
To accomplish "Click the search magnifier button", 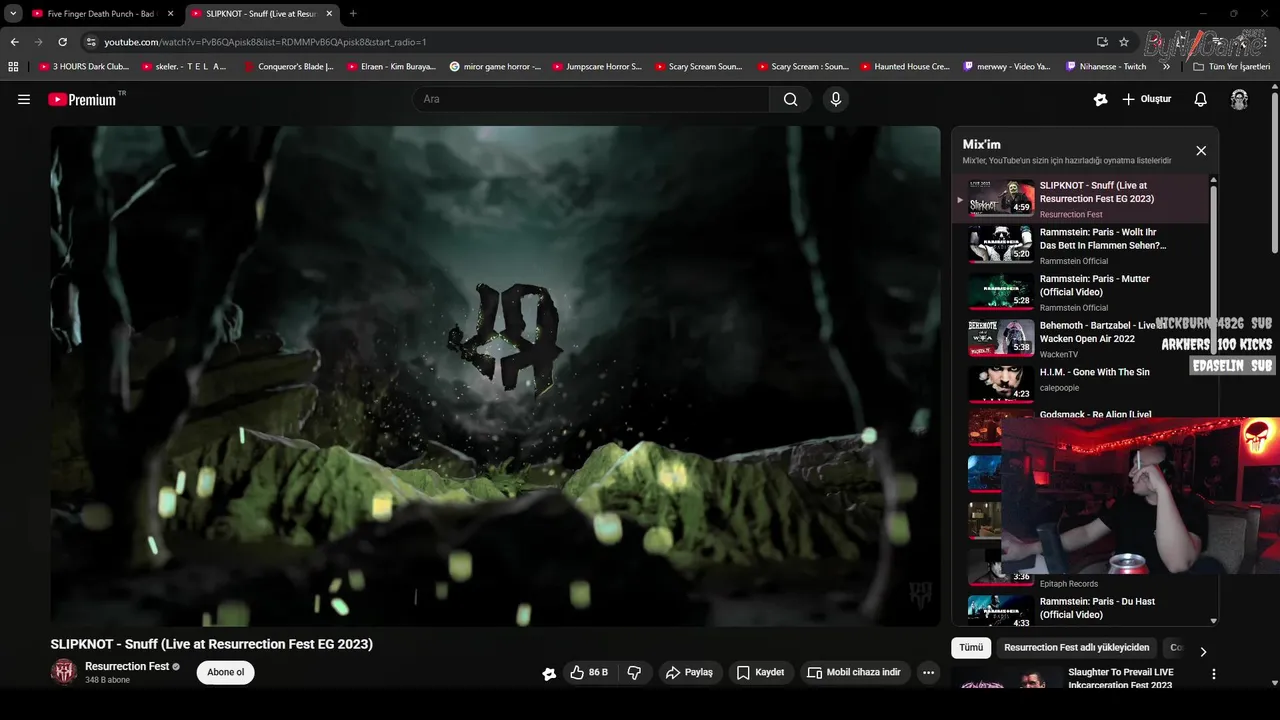I will coord(791,99).
